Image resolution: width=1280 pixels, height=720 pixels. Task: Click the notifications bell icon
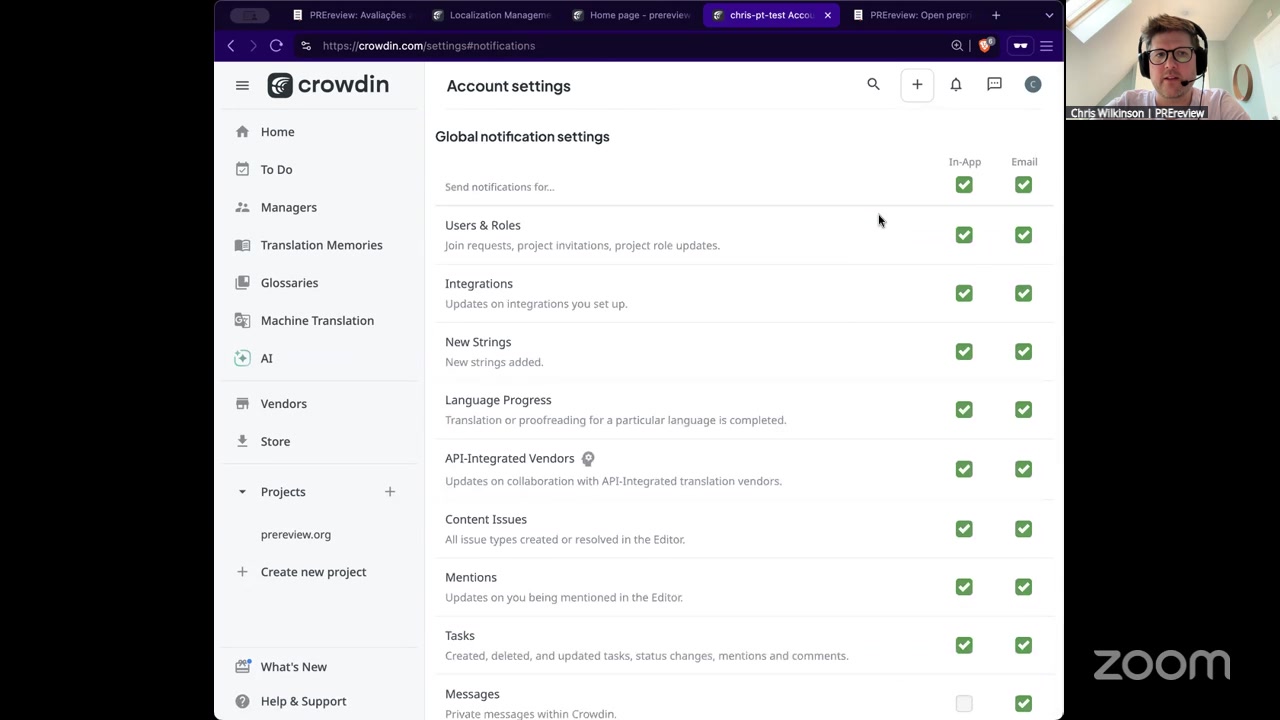click(x=956, y=85)
